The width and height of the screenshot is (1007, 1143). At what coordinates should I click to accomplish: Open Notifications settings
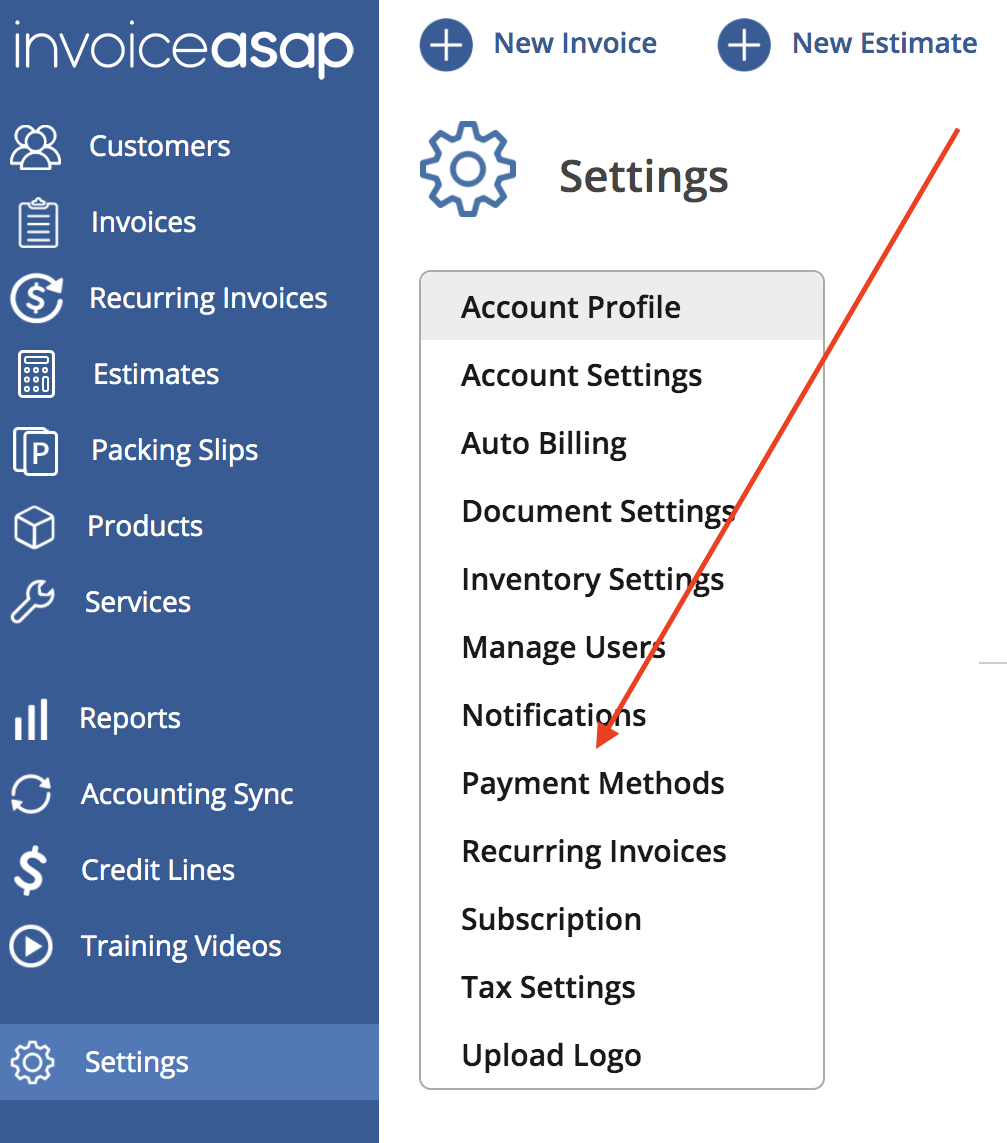click(x=622, y=714)
